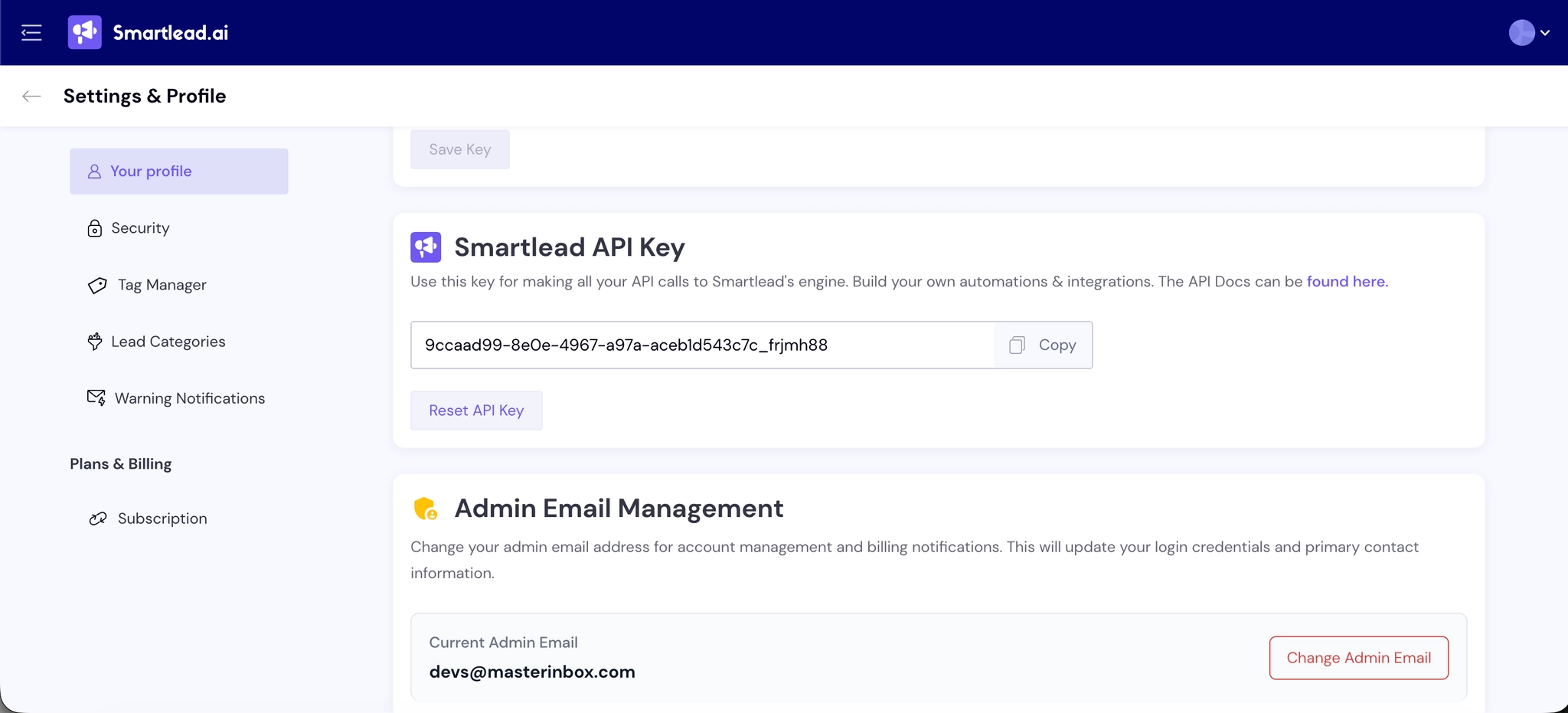Click the Subscription link icon
Viewport: 1568px width, 713px height.
point(96,518)
